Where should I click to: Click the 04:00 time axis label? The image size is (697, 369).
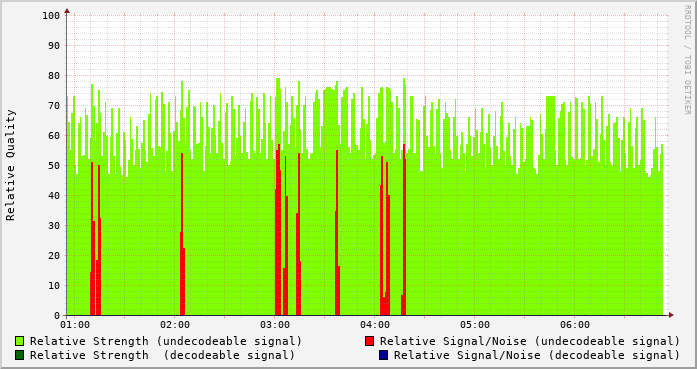[375, 325]
